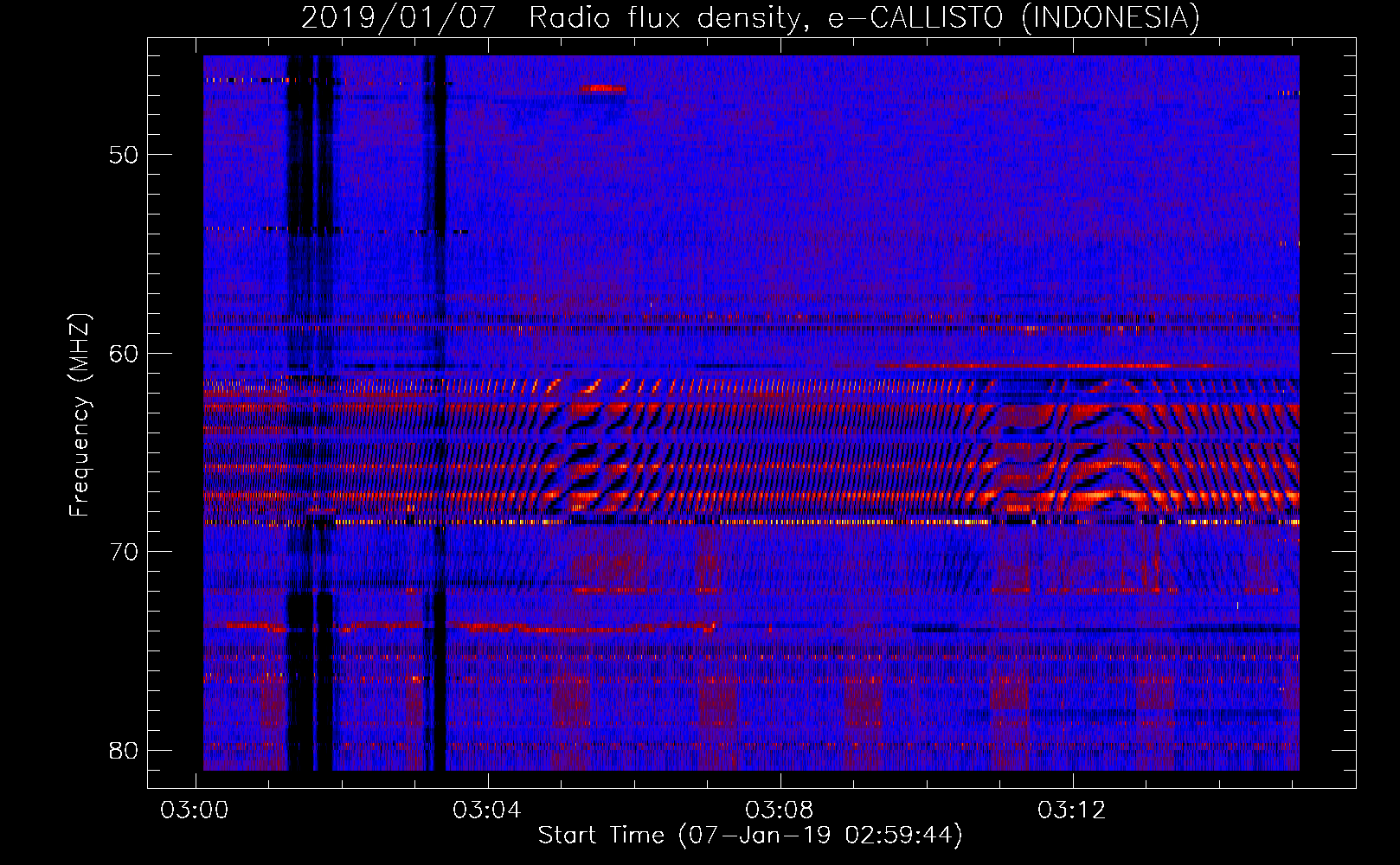The image size is (1400, 865).
Task: Select the 03:08 time tick label
Action: pyautogui.click(x=780, y=811)
